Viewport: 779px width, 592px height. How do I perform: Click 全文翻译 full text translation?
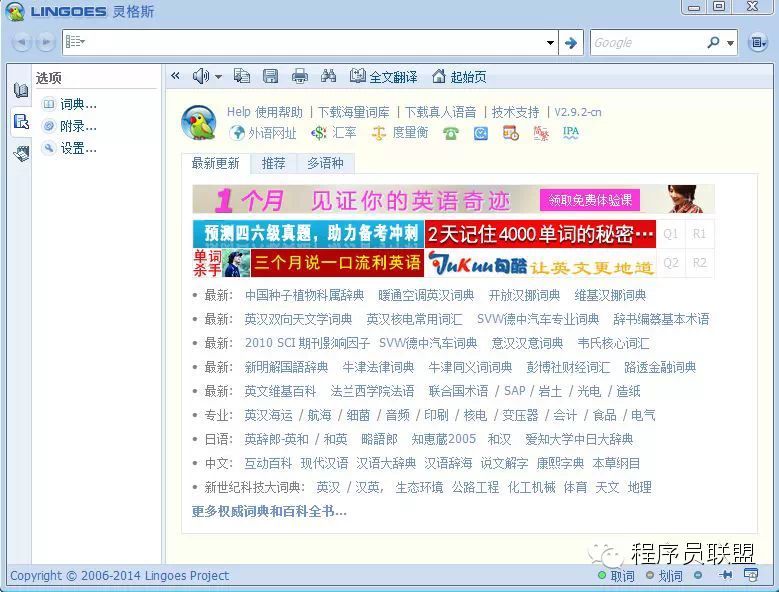tap(383, 76)
